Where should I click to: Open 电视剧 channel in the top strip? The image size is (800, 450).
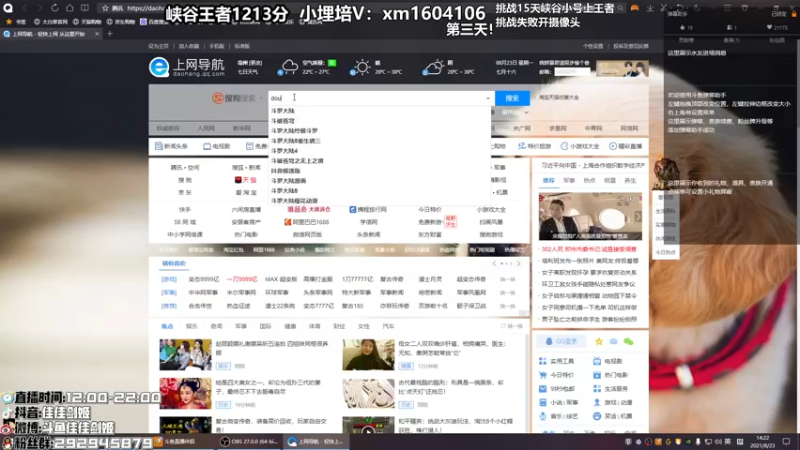tap(217, 146)
